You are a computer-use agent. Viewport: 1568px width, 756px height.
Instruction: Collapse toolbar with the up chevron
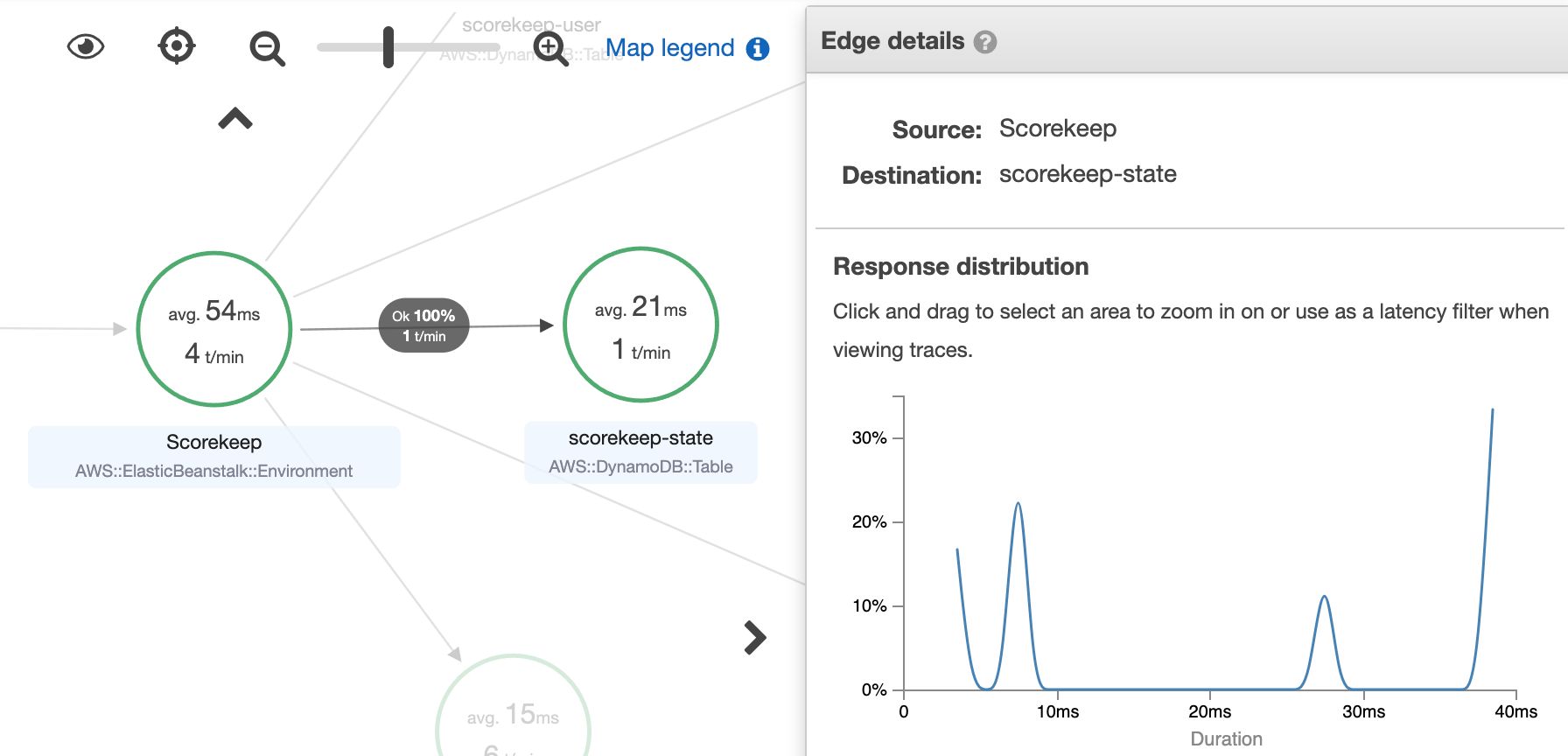(x=235, y=119)
